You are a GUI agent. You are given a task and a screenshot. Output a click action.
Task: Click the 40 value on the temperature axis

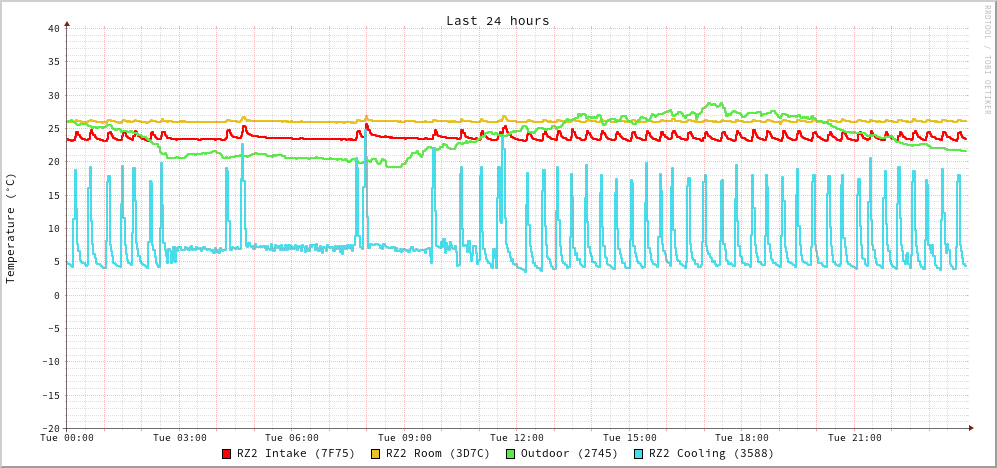pos(53,29)
